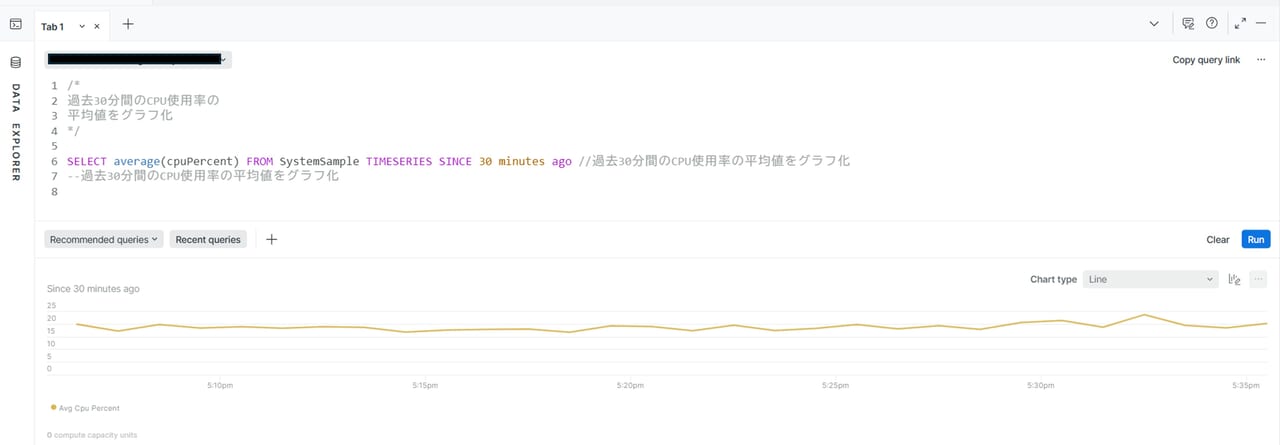Open chart more options ellipsis
The image size is (1280, 445).
[1258, 280]
